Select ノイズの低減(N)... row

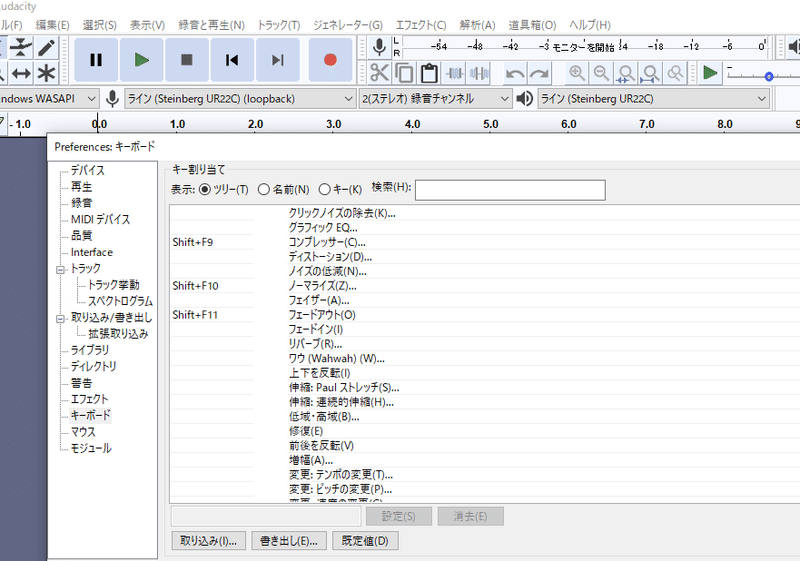[x=485, y=271]
